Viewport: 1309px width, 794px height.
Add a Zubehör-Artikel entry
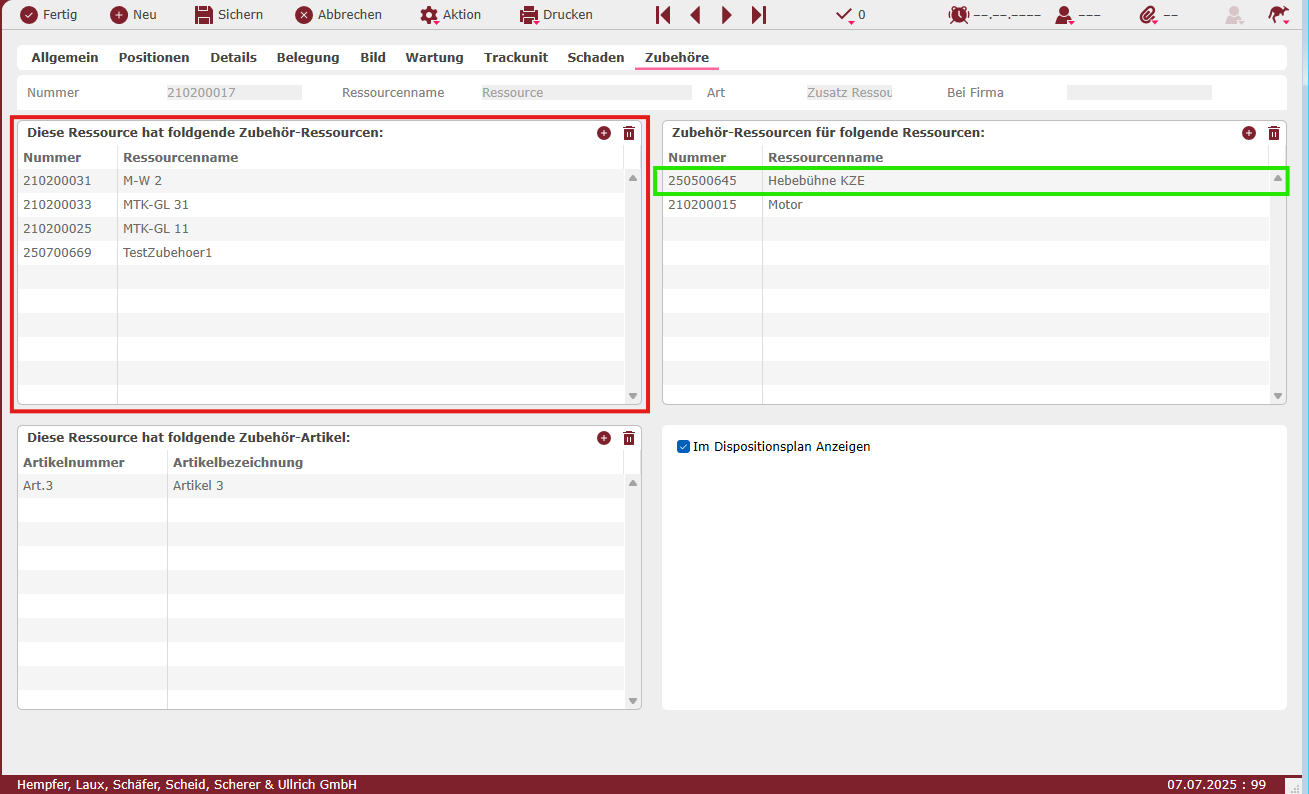tap(604, 438)
